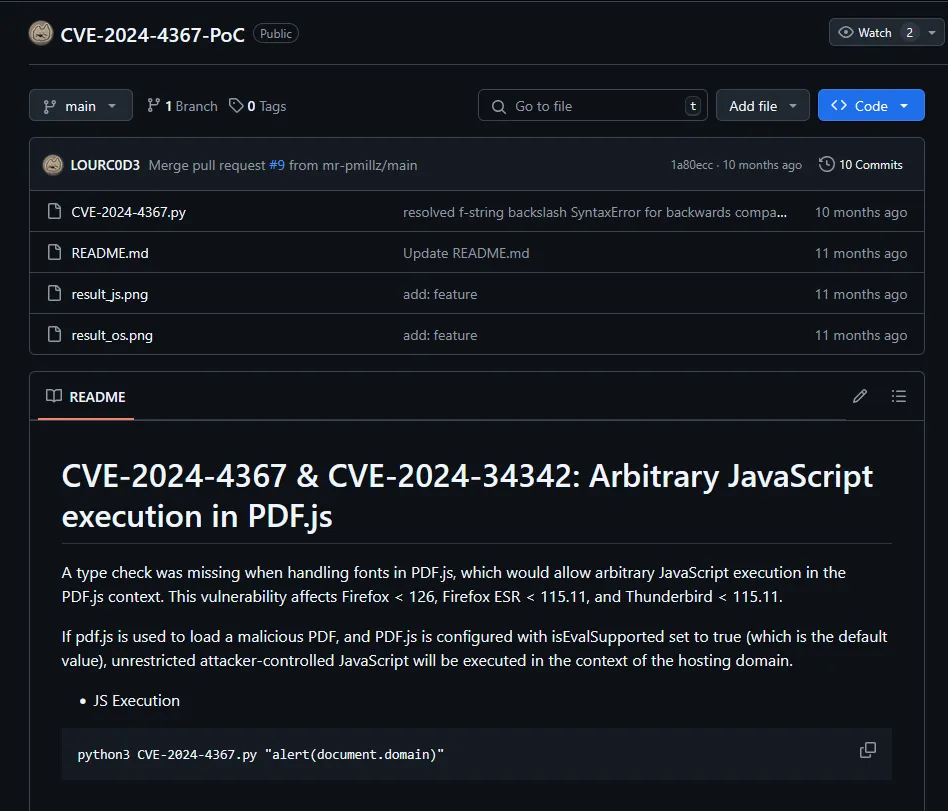
Task: Open the 1 Branch link
Action: click(x=182, y=106)
